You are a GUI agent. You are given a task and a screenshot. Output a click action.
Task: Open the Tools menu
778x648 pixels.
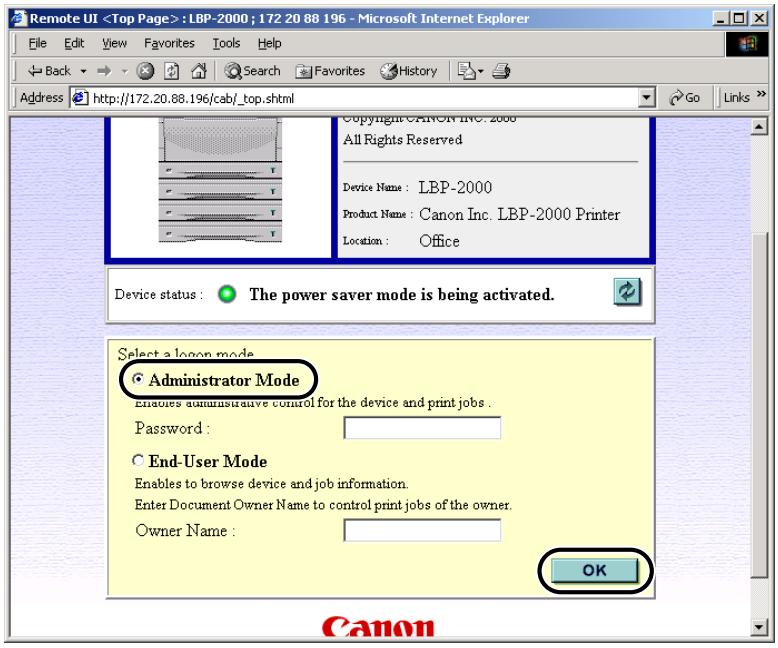pyautogui.click(x=226, y=43)
